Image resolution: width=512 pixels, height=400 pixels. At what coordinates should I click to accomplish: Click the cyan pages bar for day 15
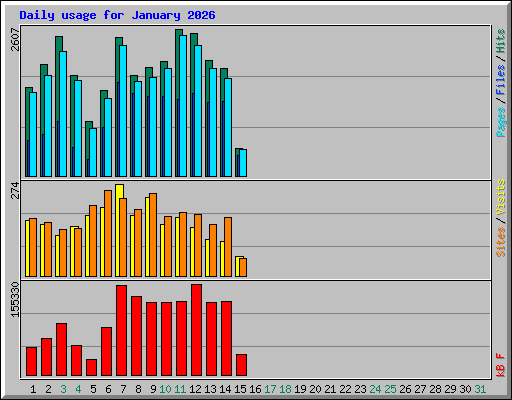[243, 163]
